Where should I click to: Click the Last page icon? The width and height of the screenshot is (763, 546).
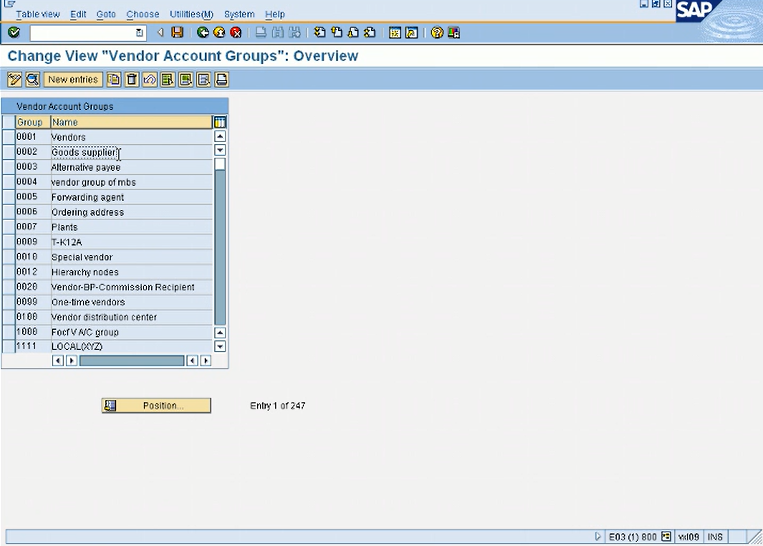coord(370,33)
